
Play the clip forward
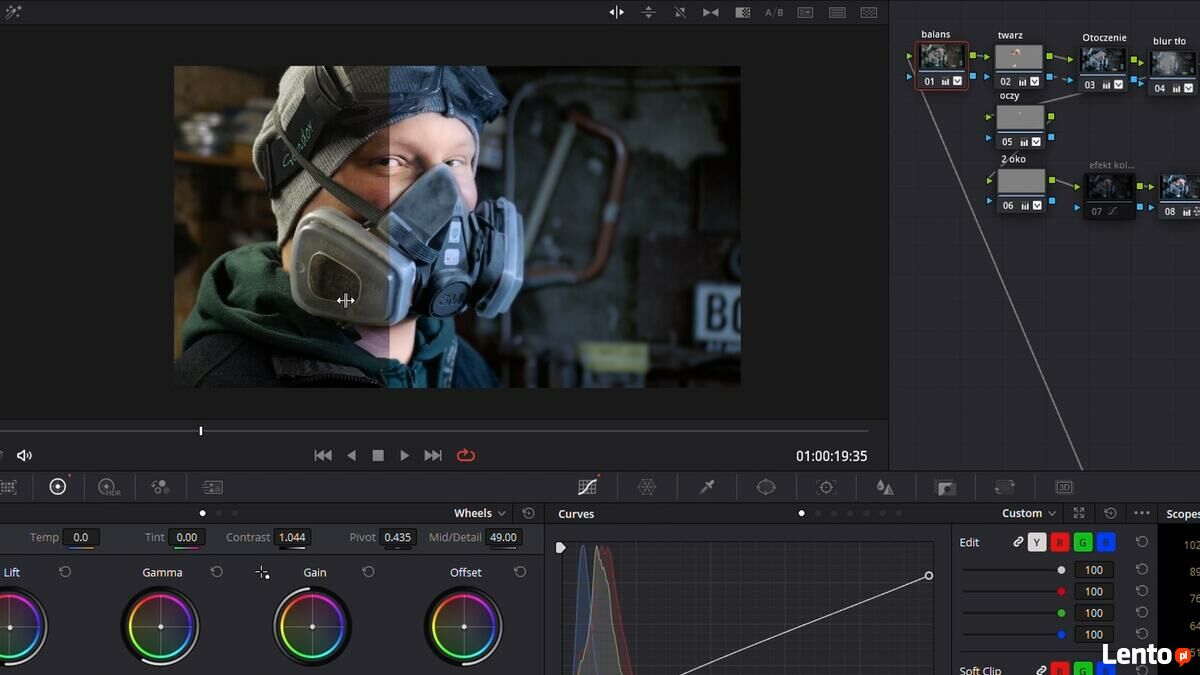pos(405,455)
